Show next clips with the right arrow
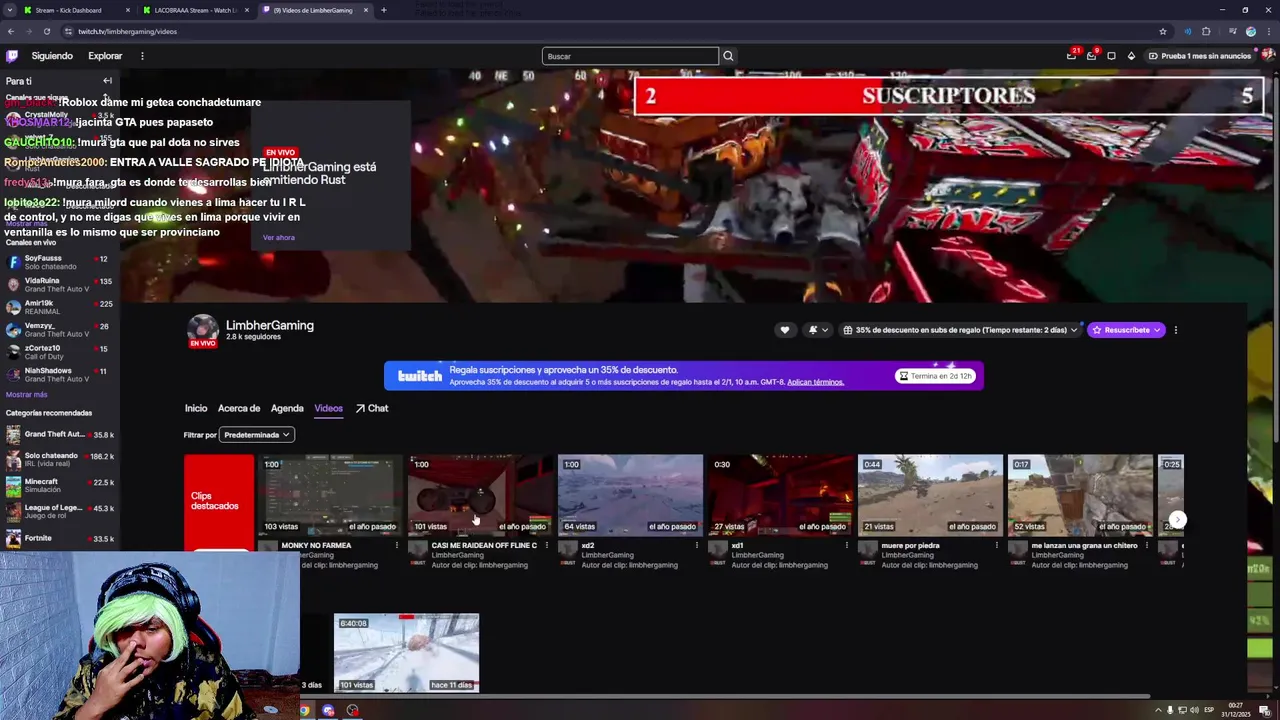Viewport: 1280px width, 720px height. tap(1178, 519)
